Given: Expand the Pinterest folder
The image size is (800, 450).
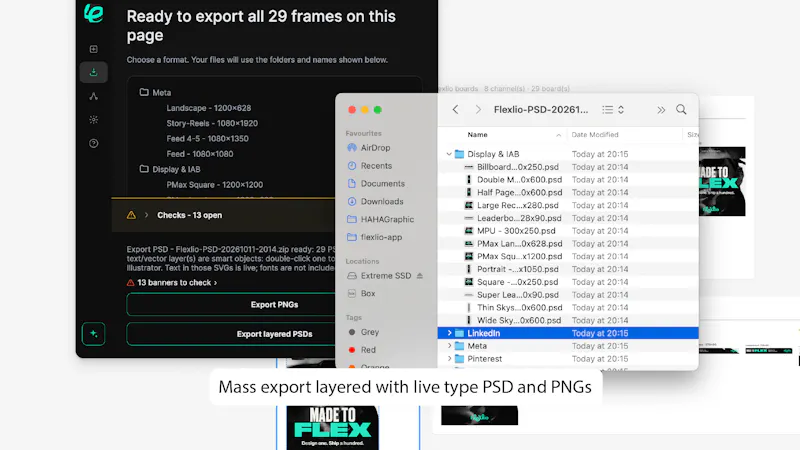Looking at the screenshot, I should (449, 358).
